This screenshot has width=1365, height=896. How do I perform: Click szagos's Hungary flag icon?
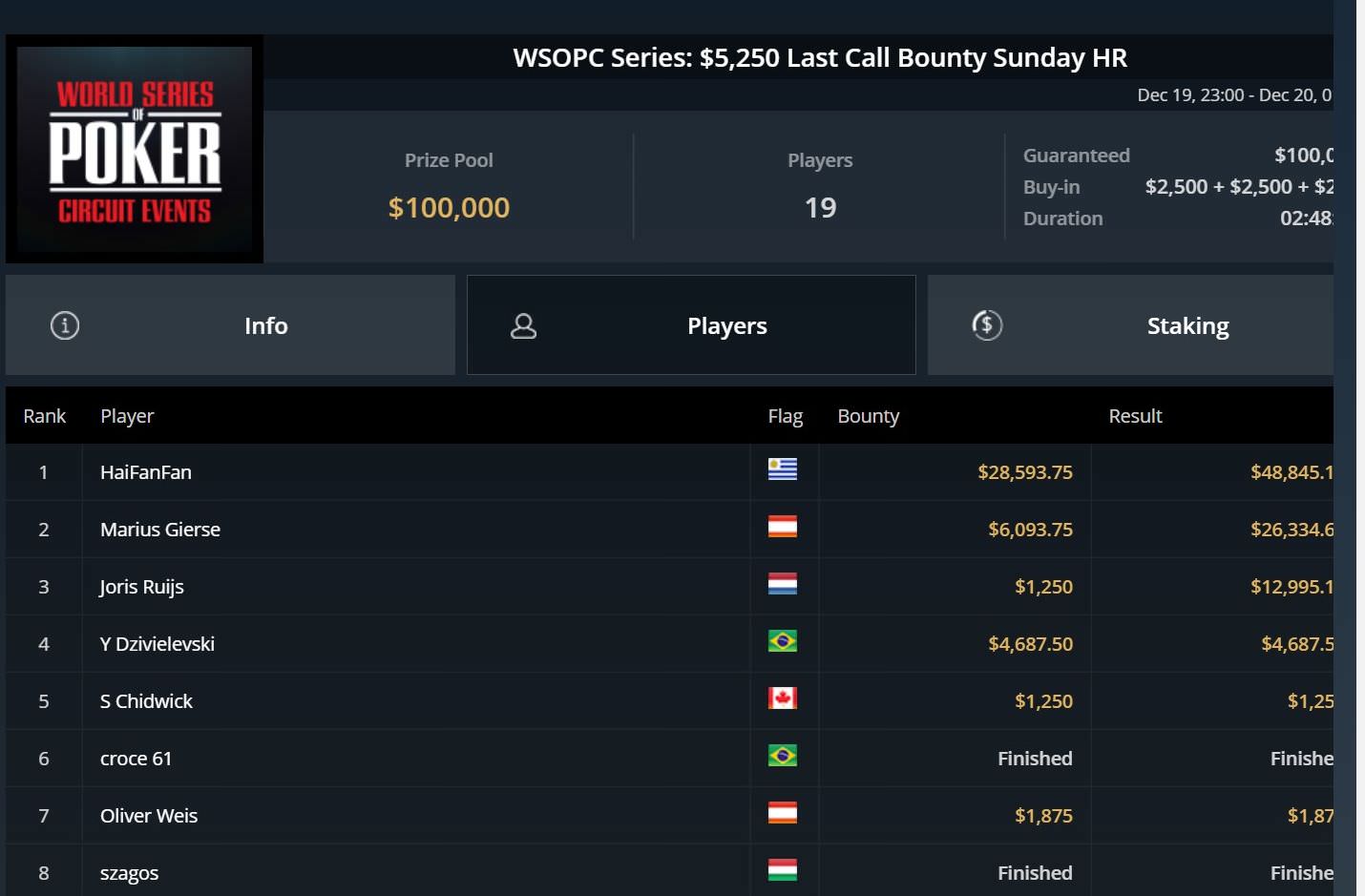coord(783,870)
